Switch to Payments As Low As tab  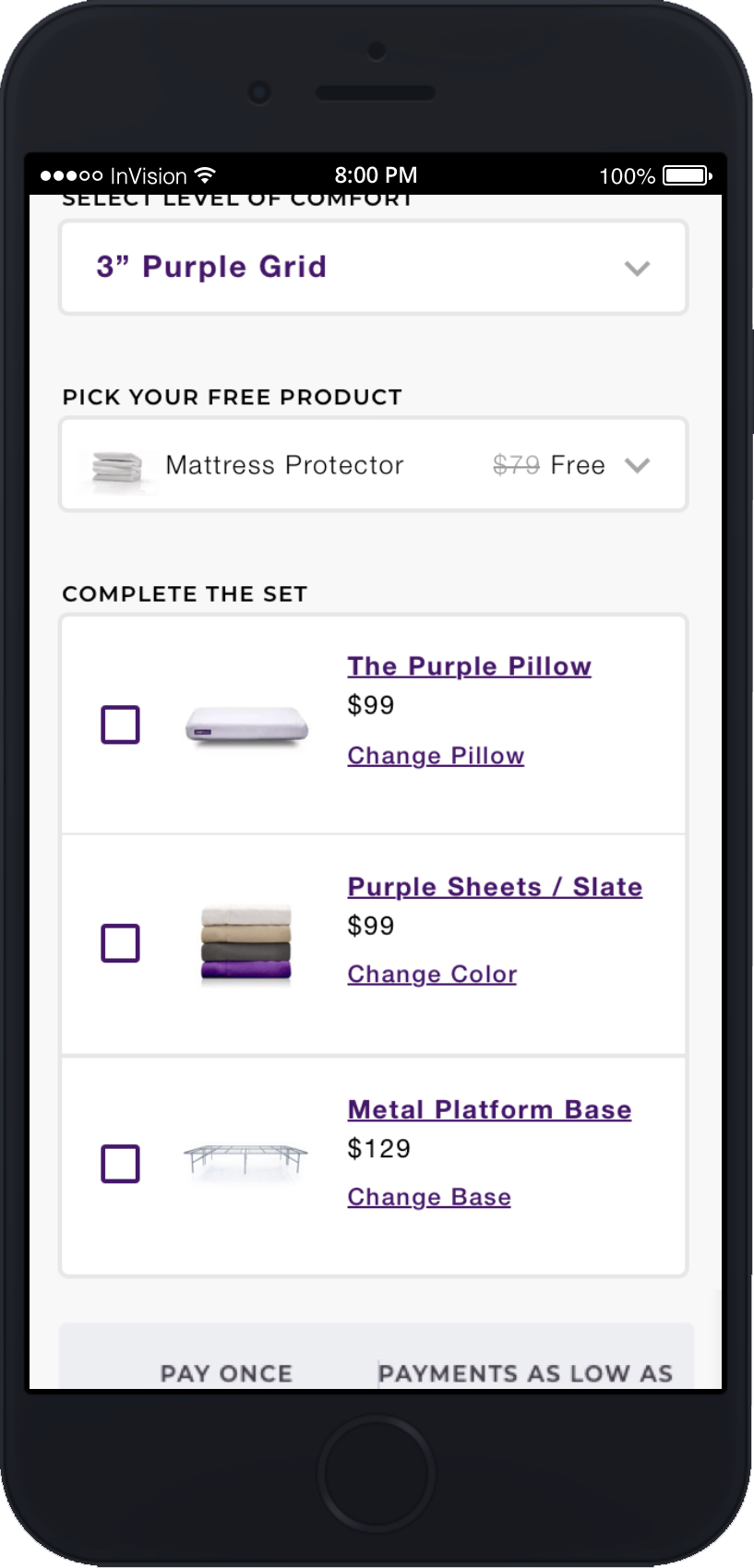pyautogui.click(x=525, y=1372)
